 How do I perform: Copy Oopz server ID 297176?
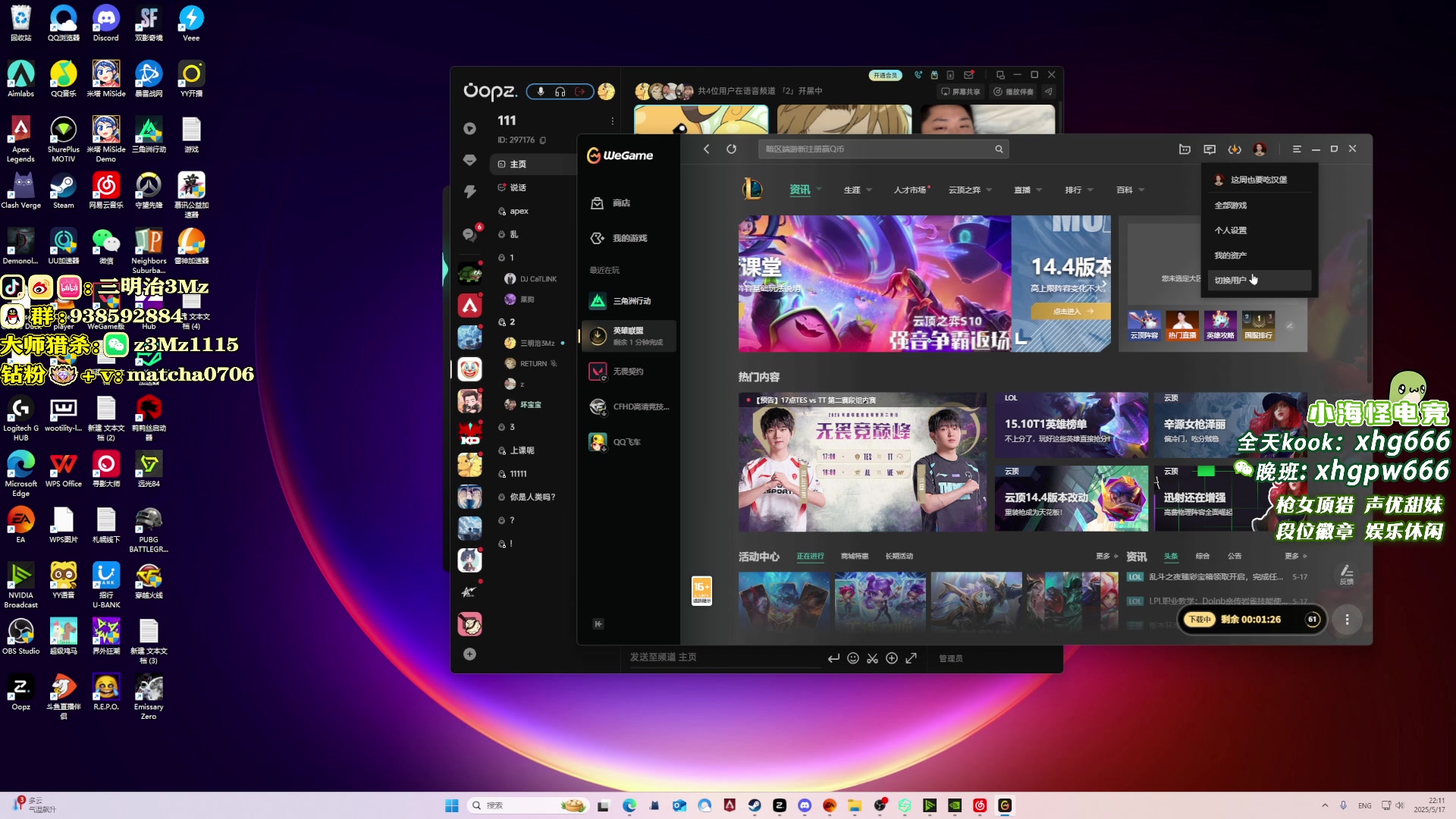(543, 140)
